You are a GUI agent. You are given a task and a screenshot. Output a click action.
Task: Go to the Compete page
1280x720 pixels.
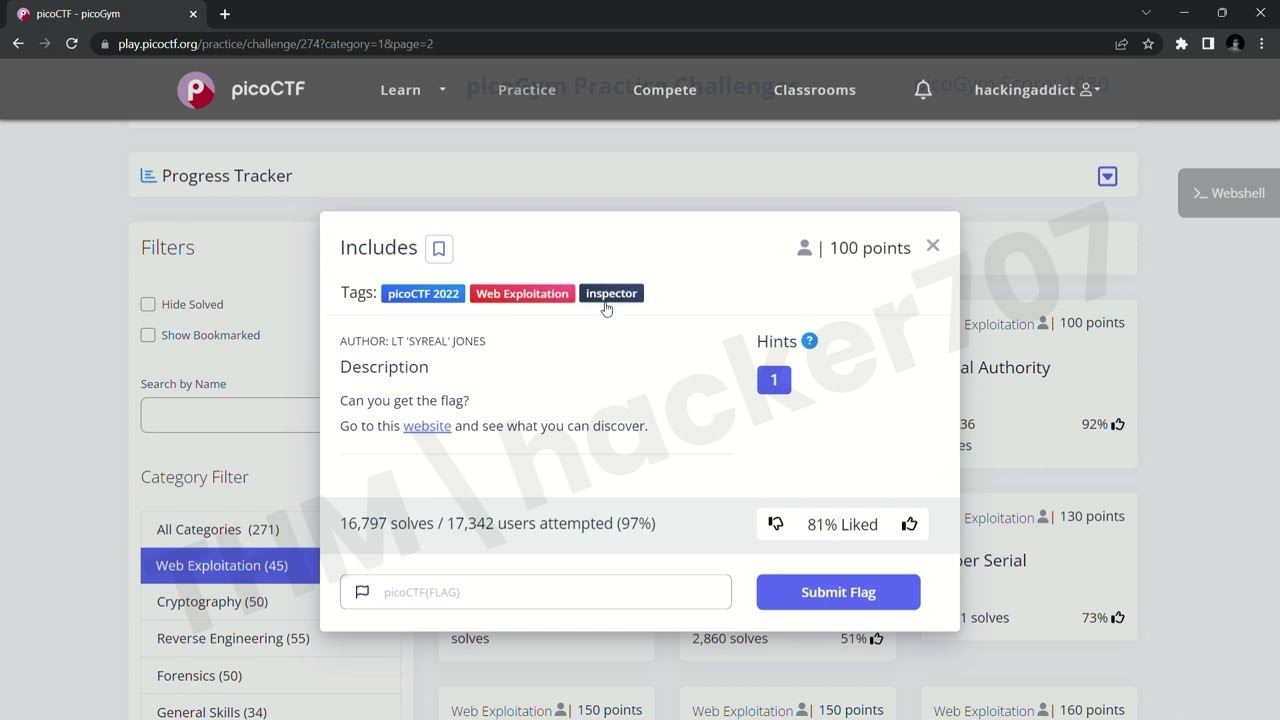[665, 90]
